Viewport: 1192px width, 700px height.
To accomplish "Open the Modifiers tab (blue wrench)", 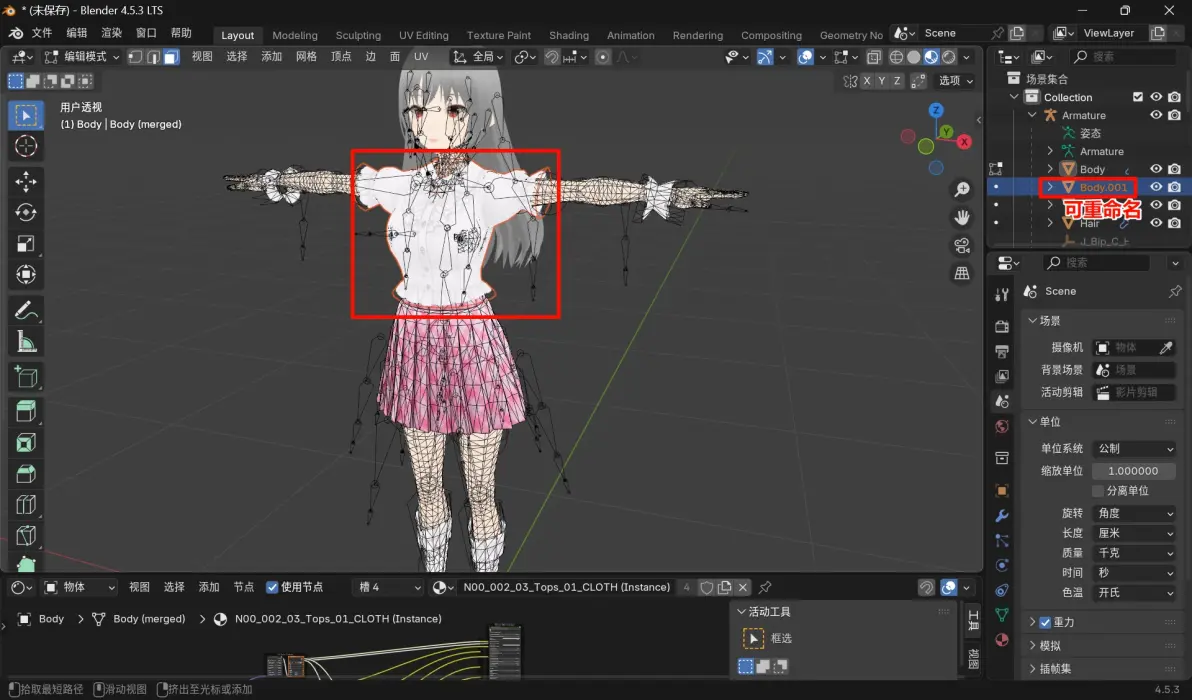I will point(1002,516).
